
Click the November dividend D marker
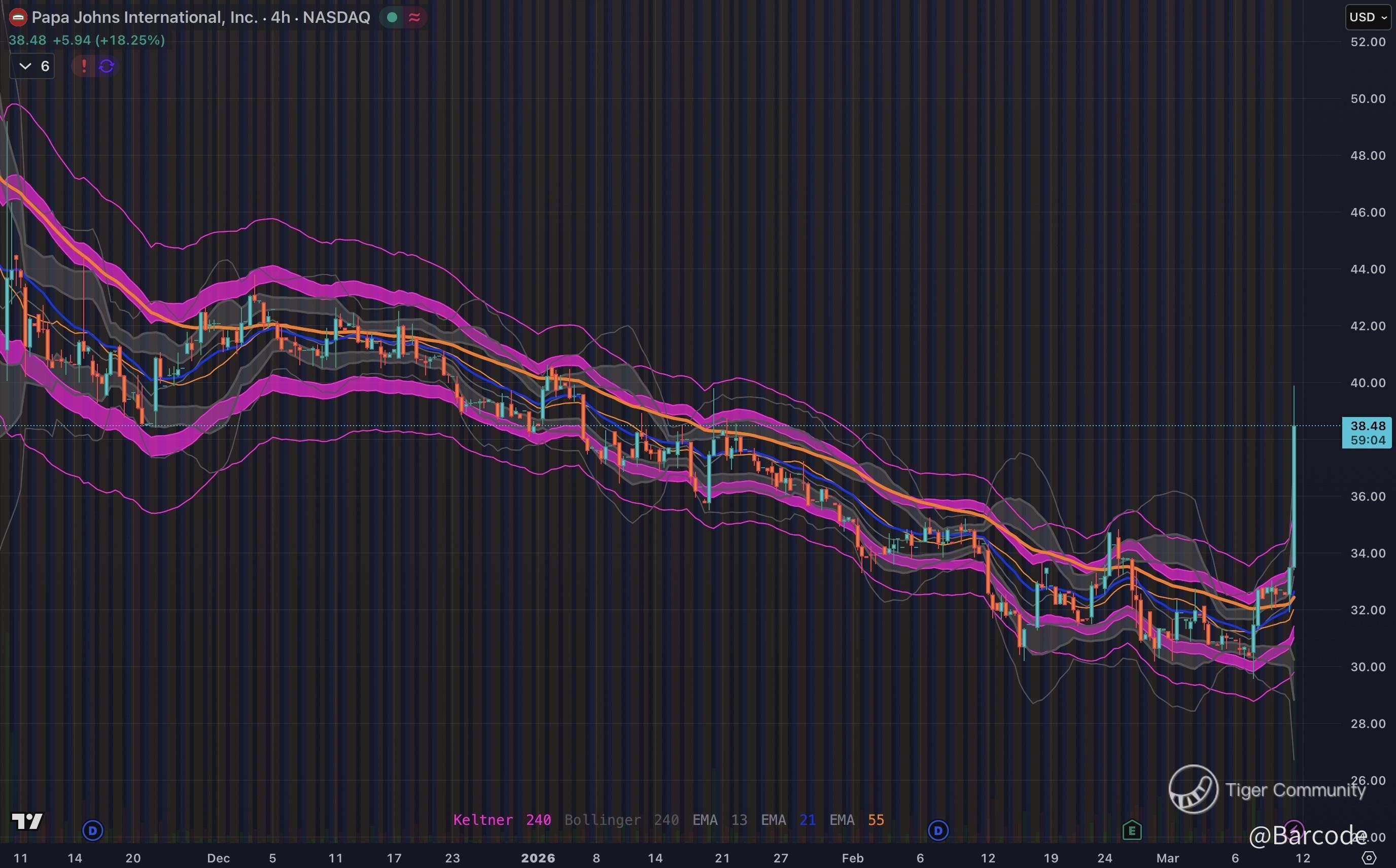tap(92, 830)
